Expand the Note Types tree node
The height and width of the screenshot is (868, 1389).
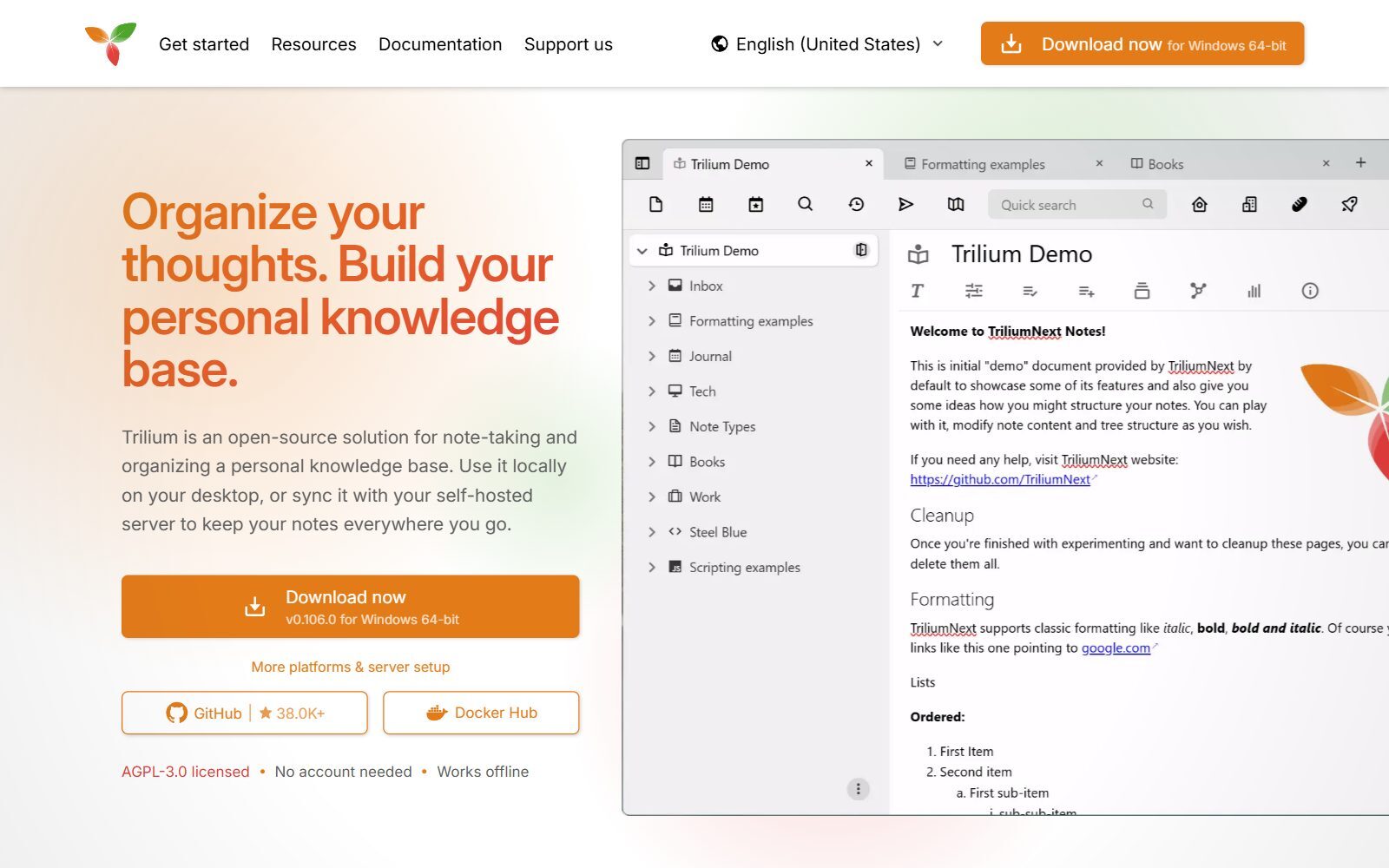click(652, 426)
